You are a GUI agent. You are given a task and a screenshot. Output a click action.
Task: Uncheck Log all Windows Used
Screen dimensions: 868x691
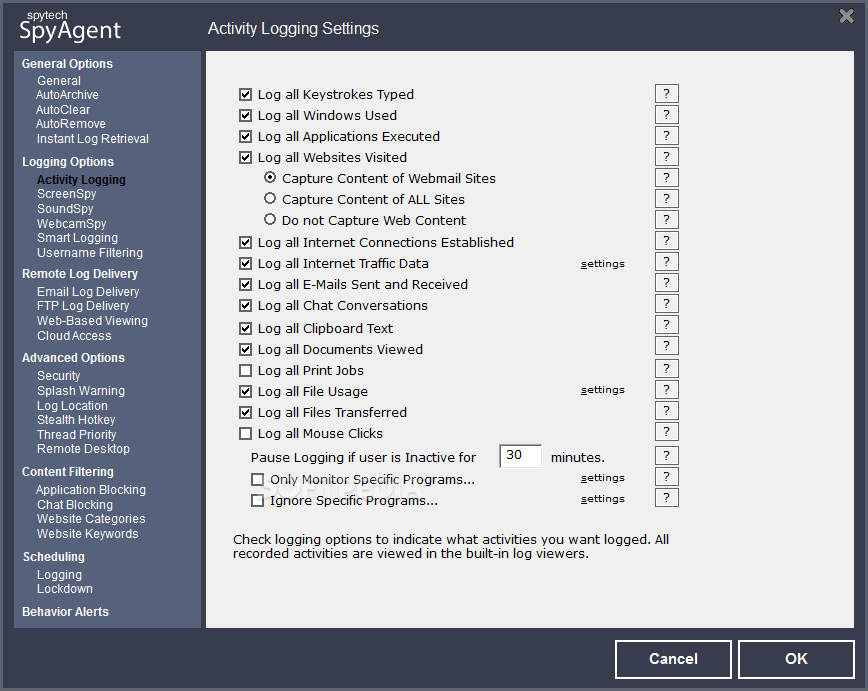245,116
